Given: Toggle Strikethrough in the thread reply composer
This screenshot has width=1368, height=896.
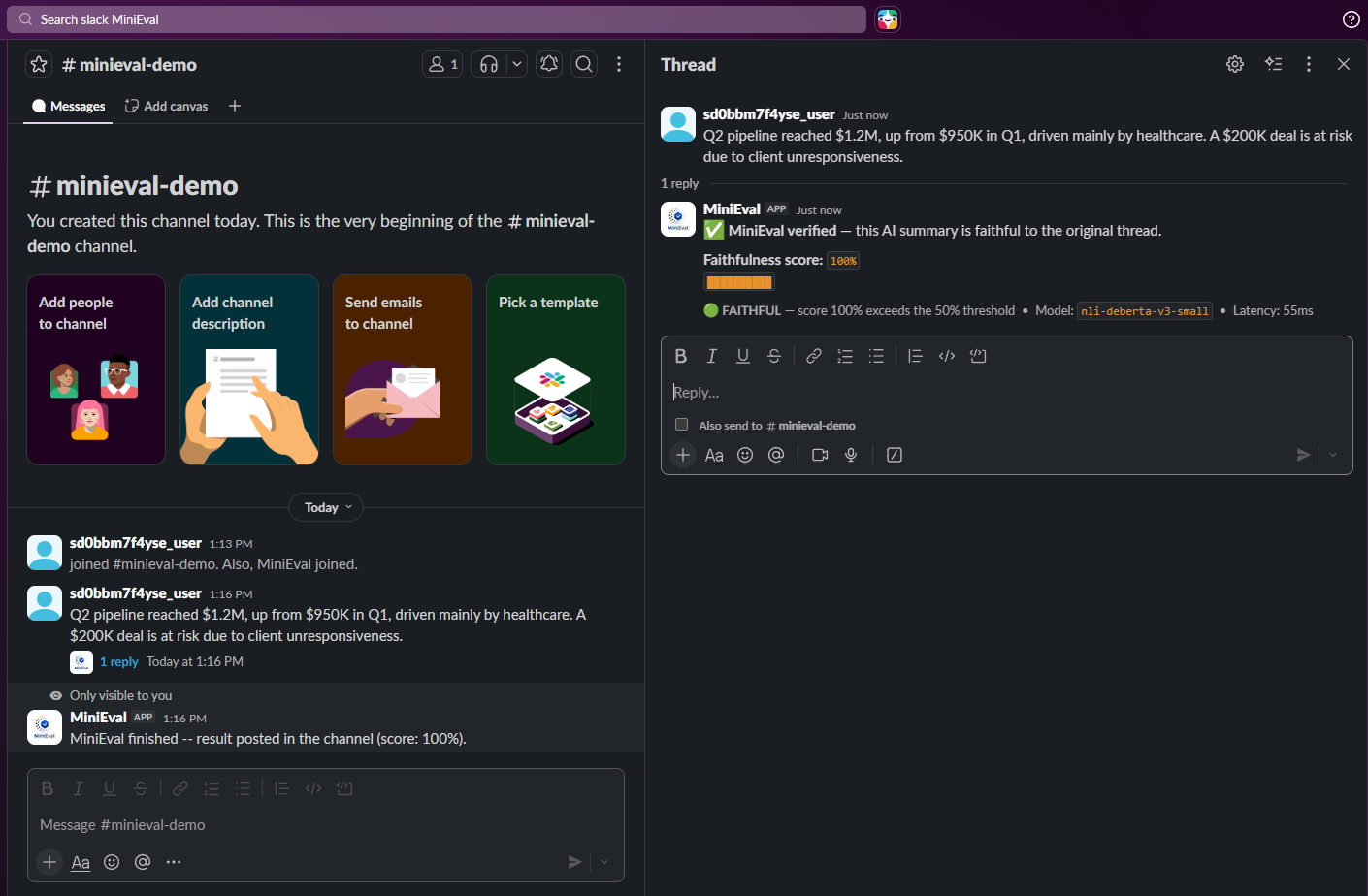Looking at the screenshot, I should click(774, 356).
